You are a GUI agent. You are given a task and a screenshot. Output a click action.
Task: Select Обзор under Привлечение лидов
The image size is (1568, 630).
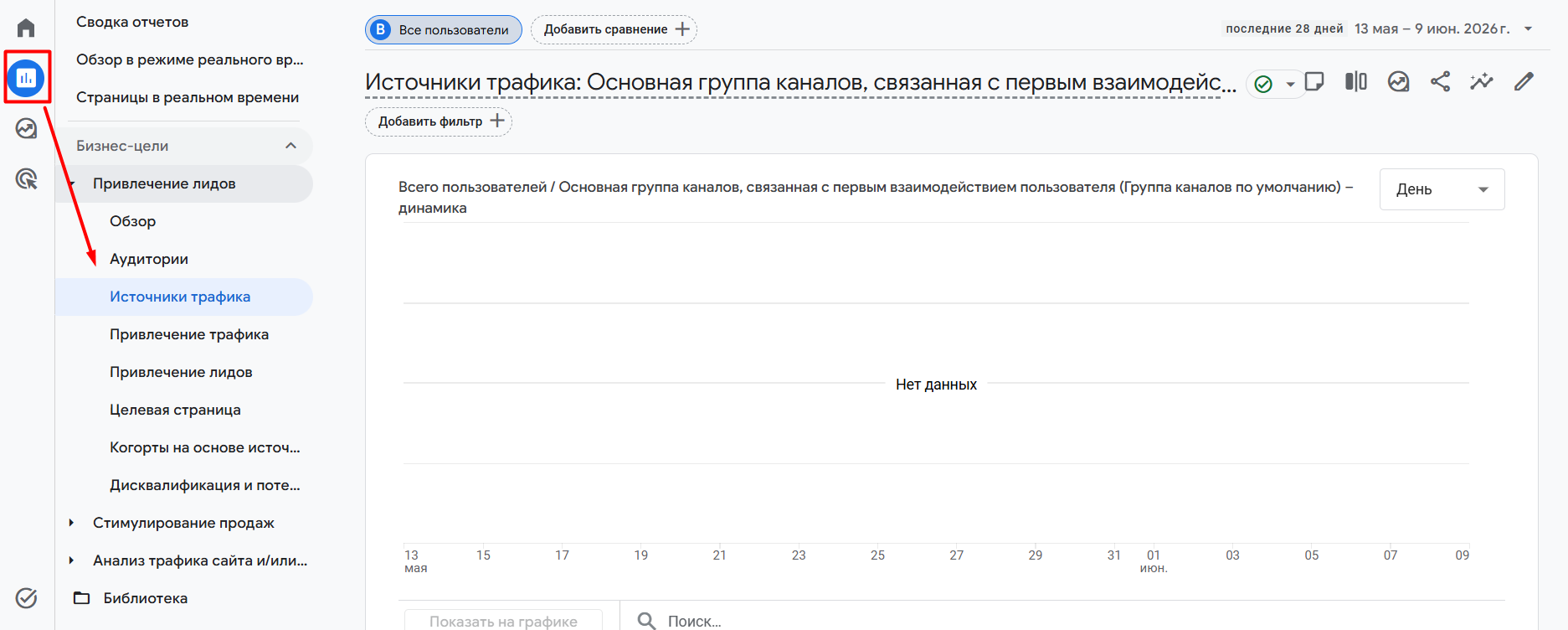133,221
